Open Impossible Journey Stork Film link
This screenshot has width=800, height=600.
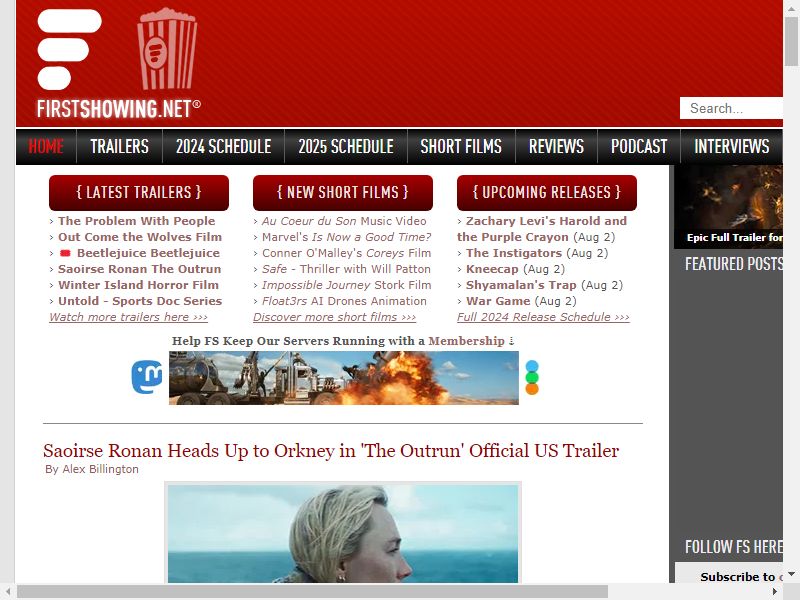[x=346, y=285]
